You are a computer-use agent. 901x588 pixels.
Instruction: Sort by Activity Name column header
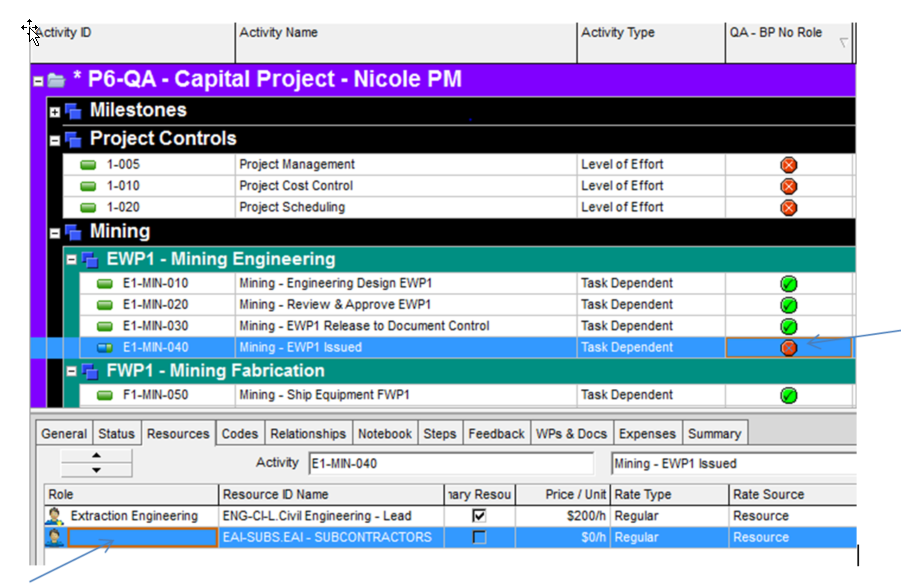point(405,33)
